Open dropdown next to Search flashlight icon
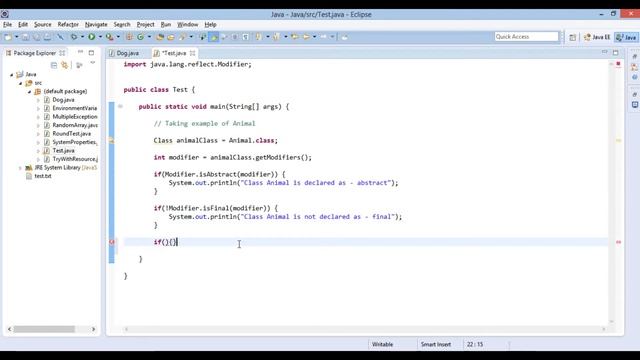Viewport: 640px width, 360px height. click(x=191, y=37)
